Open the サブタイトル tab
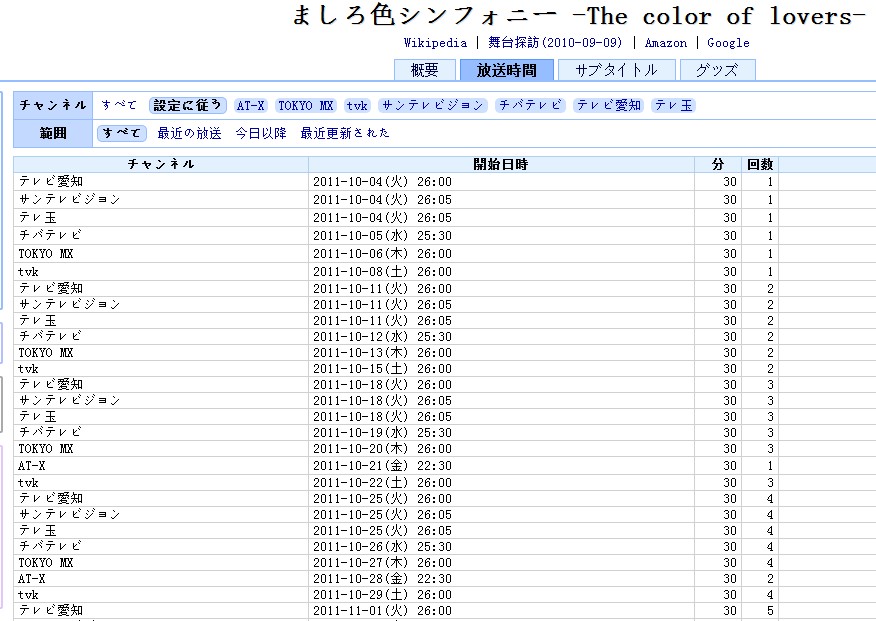This screenshot has height=621, width=876. tap(617, 70)
